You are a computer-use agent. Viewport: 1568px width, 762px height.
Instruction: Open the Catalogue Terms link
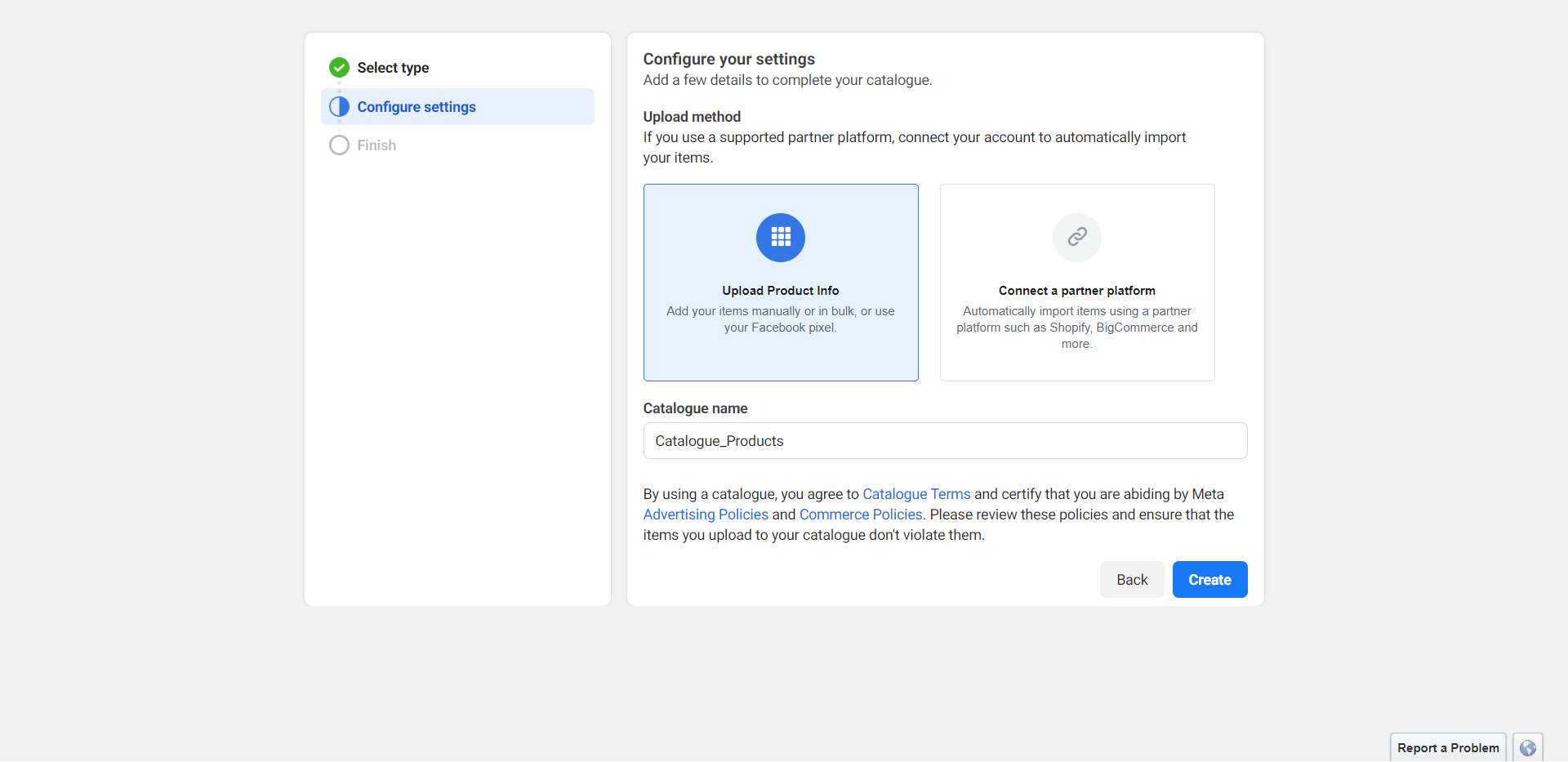[916, 494]
